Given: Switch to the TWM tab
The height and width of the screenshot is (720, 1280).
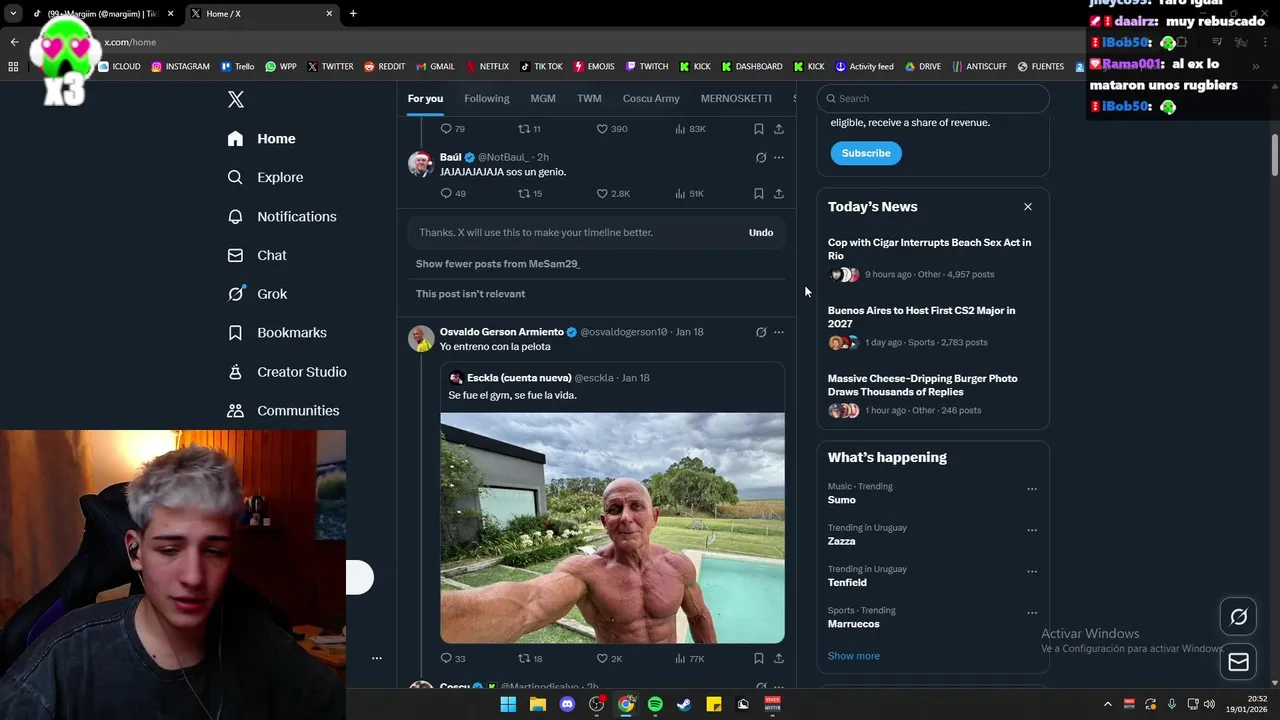Looking at the screenshot, I should [589, 98].
